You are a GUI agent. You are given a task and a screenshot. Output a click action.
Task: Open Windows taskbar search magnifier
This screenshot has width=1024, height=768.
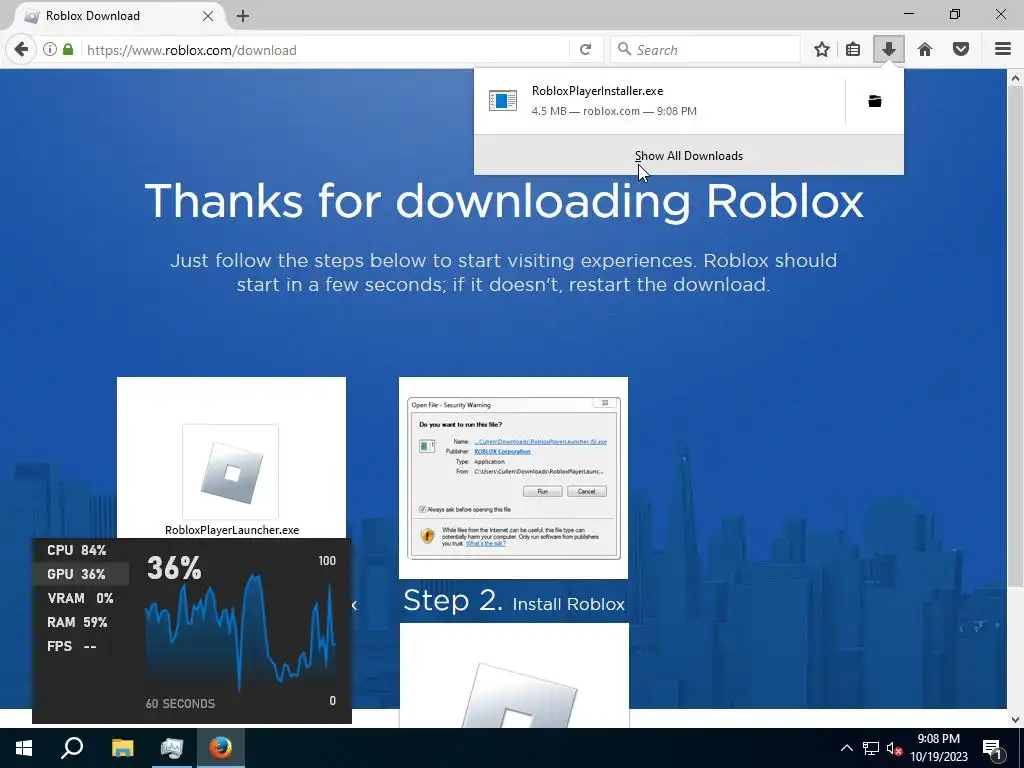[x=72, y=748]
